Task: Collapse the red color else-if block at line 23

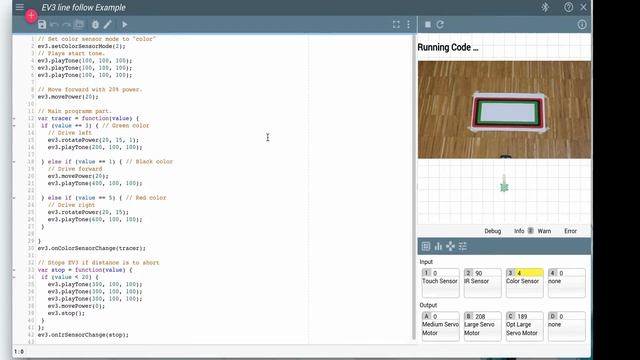Action: [x=14, y=198]
